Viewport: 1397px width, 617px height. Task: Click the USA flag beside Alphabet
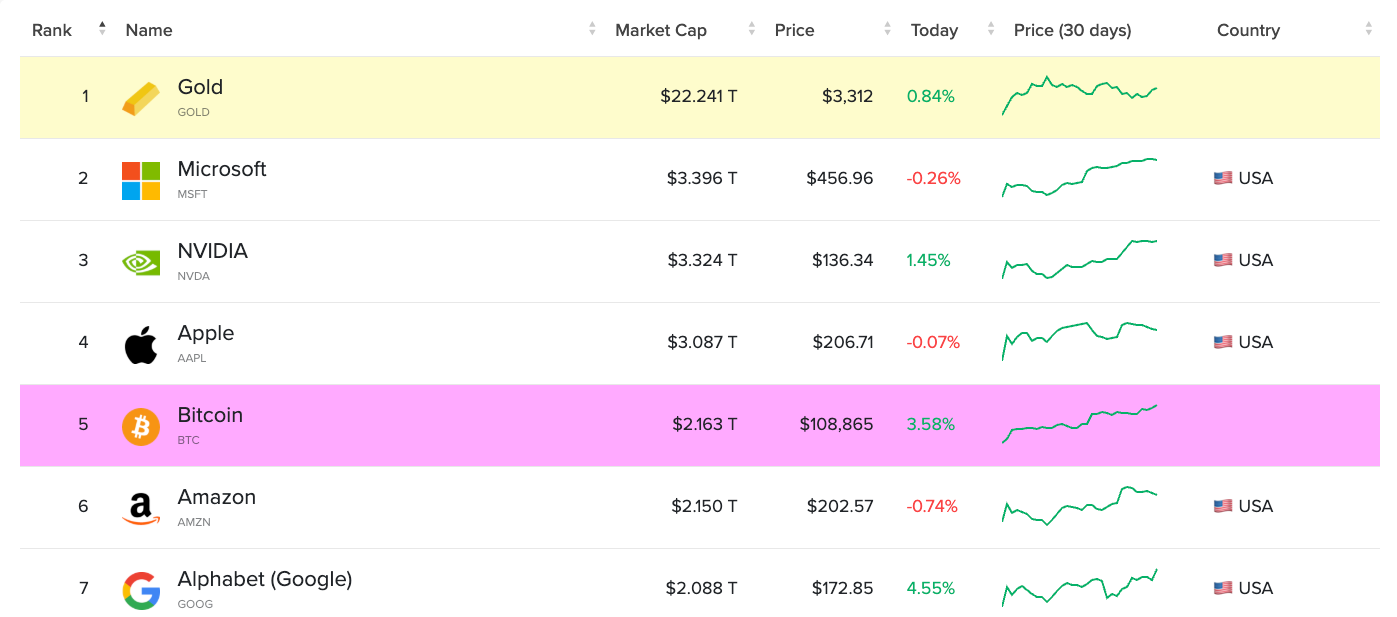point(1222,588)
